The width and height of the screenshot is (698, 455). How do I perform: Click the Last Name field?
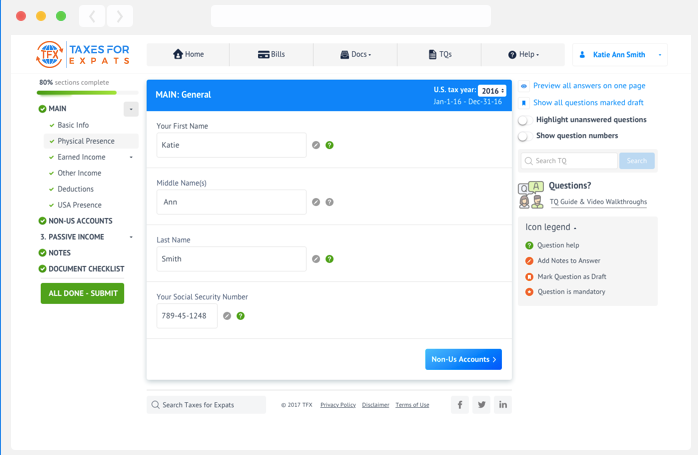[x=231, y=259]
